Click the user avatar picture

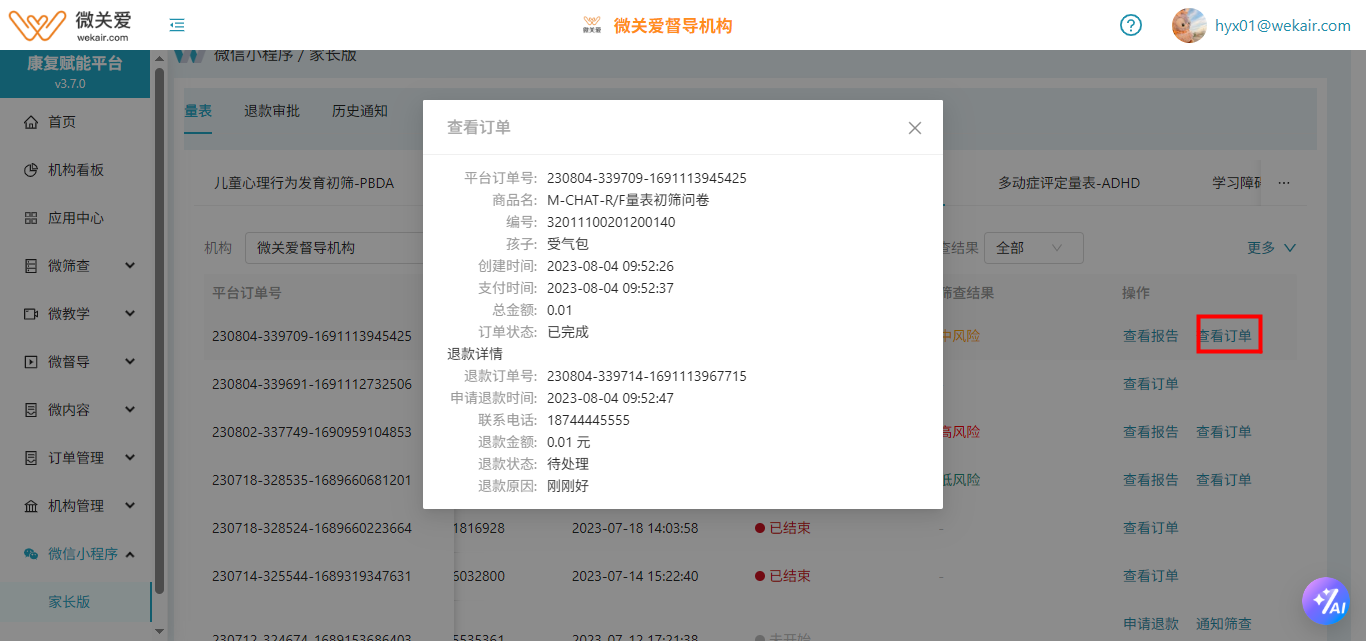[1188, 25]
